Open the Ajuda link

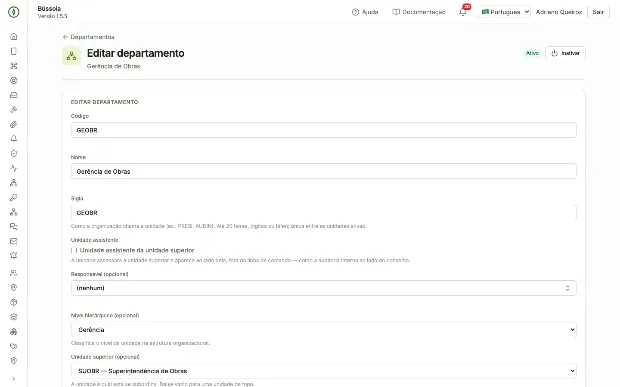point(365,12)
